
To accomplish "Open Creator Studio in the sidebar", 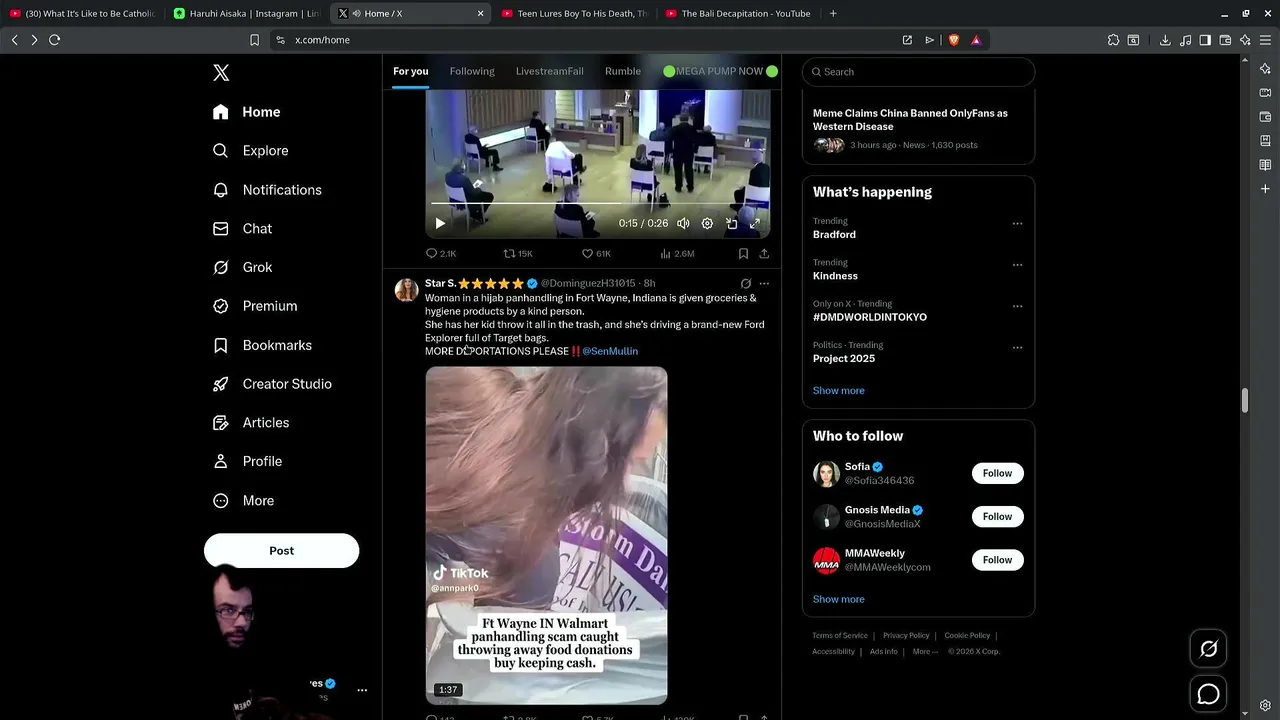I will tap(272, 384).
